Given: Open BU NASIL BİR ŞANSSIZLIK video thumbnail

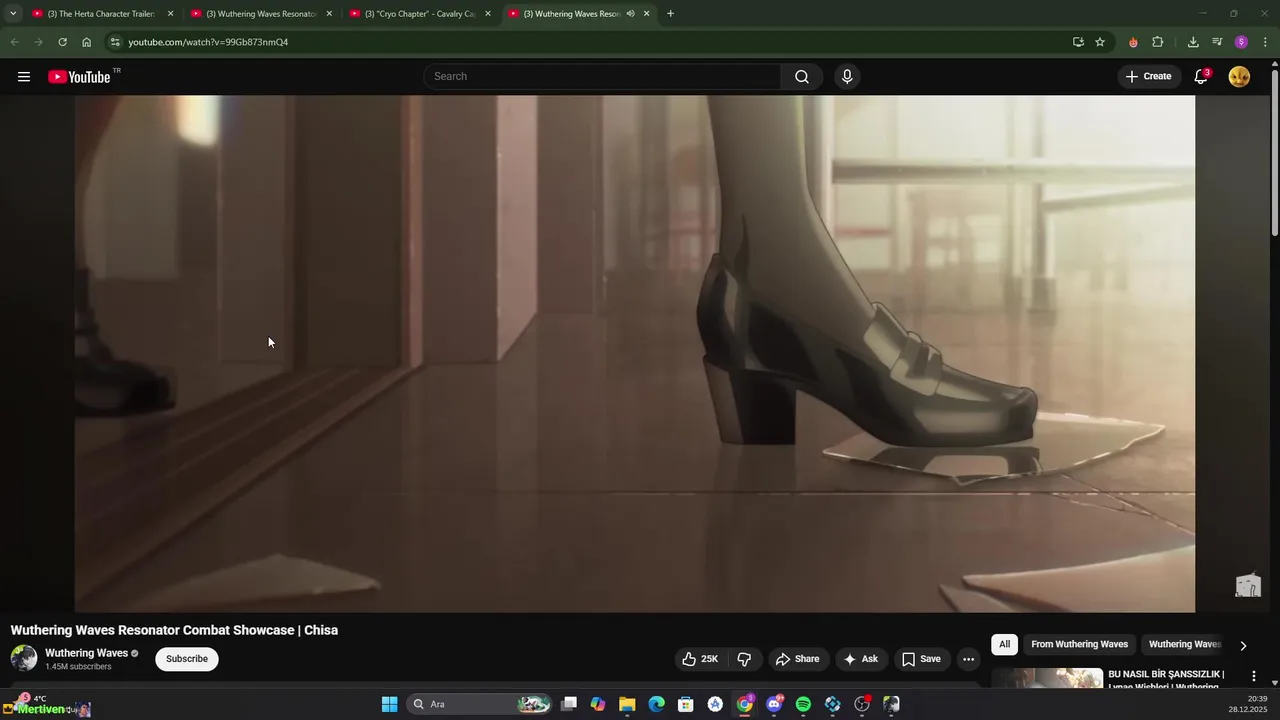Looking at the screenshot, I should pos(1047,678).
